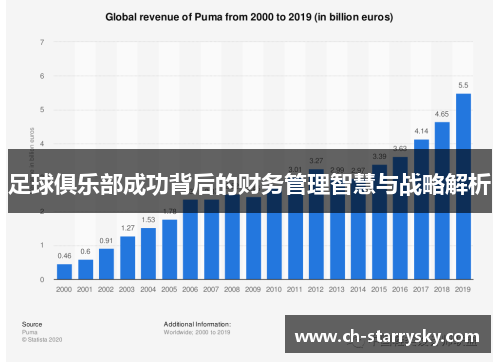The width and height of the screenshot is (500, 362).
Task: Select the 2004 year label
Action: (x=148, y=289)
